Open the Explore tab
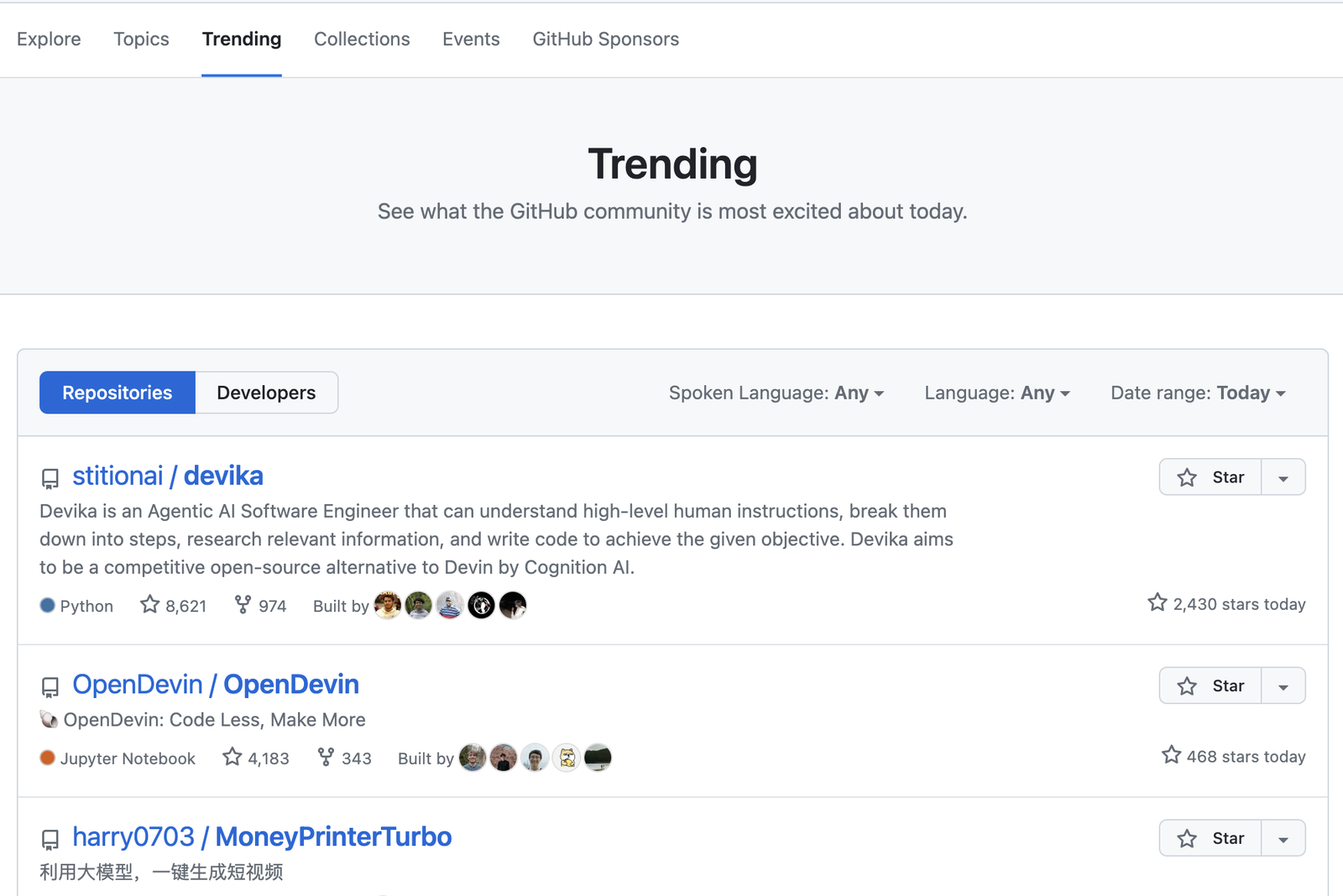 49,39
